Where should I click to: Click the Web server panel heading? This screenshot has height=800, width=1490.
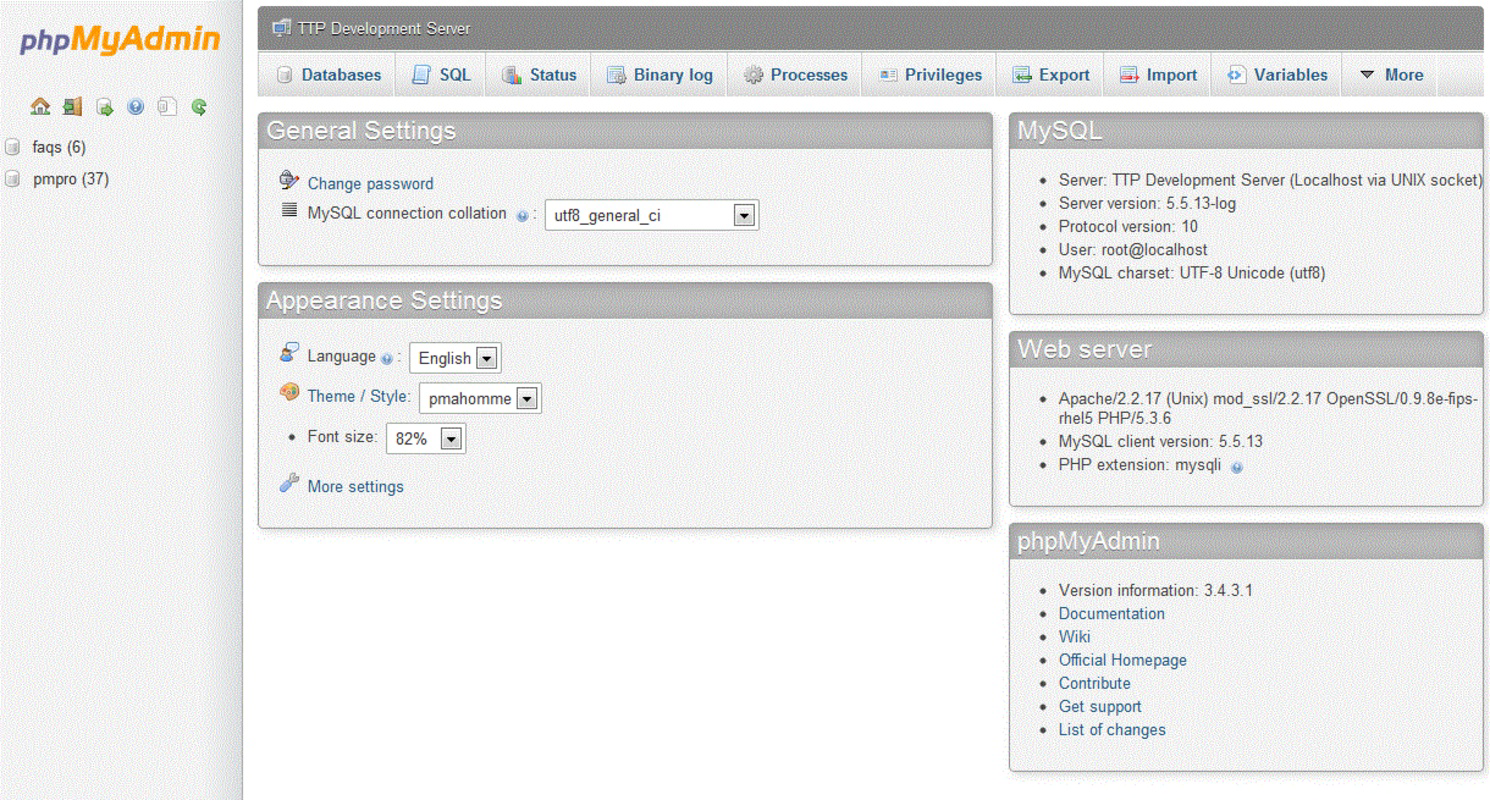(1084, 349)
